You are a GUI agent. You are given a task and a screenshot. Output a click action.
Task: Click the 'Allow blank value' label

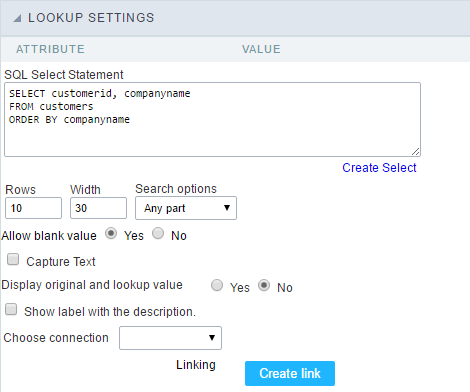click(49, 236)
